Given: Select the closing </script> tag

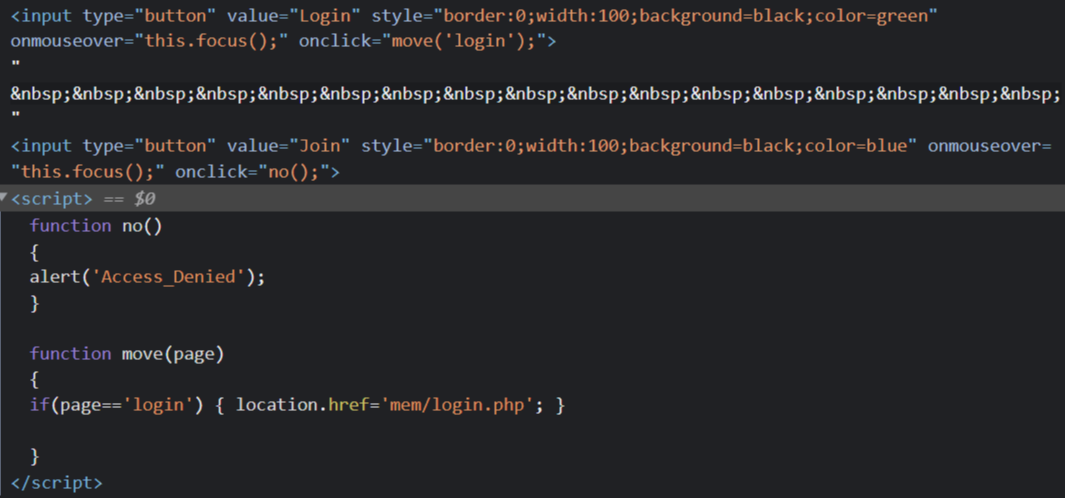Looking at the screenshot, I should 56,483.
